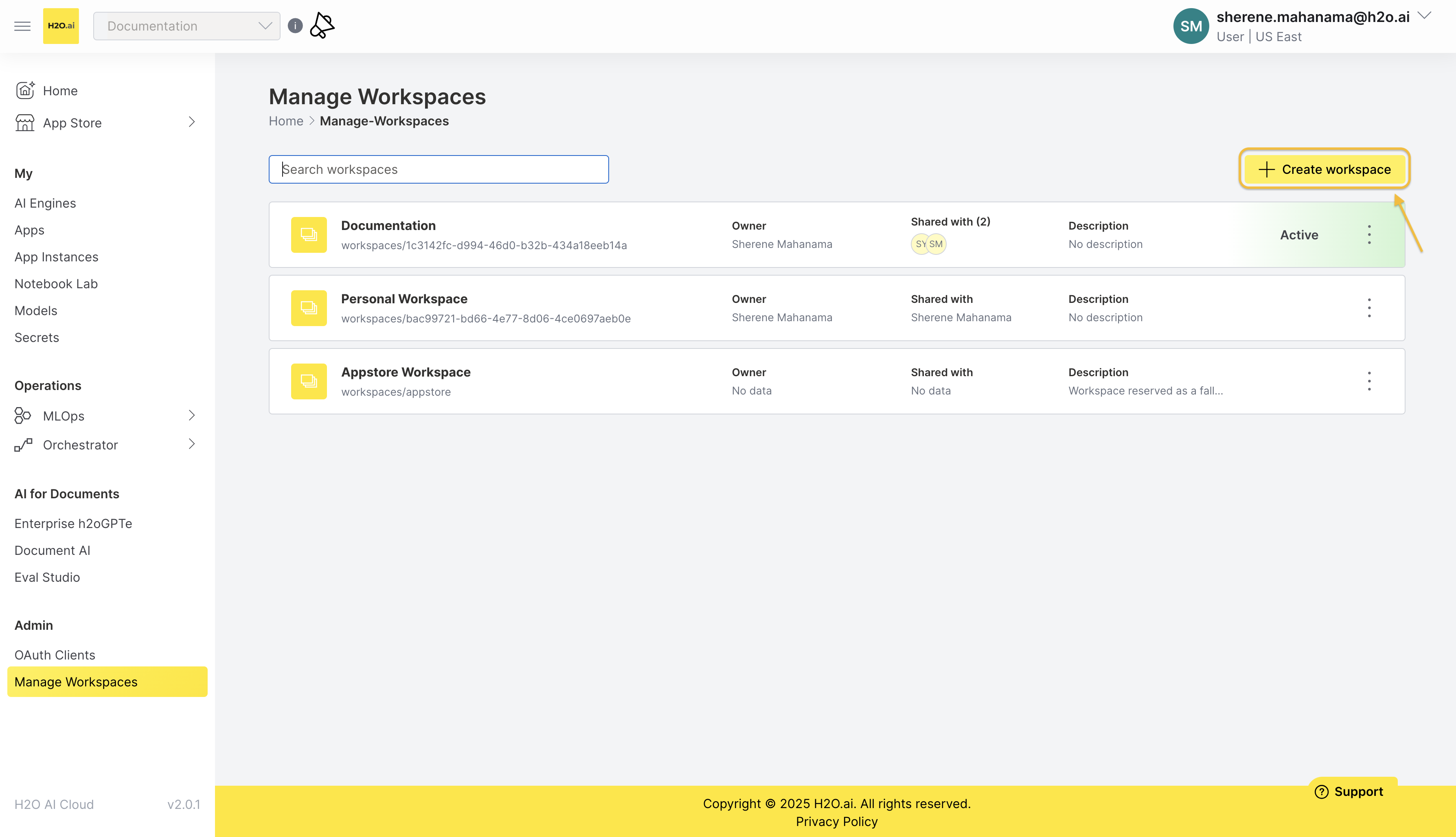Click the App Store storefront icon
The image size is (1456, 837).
pos(25,123)
